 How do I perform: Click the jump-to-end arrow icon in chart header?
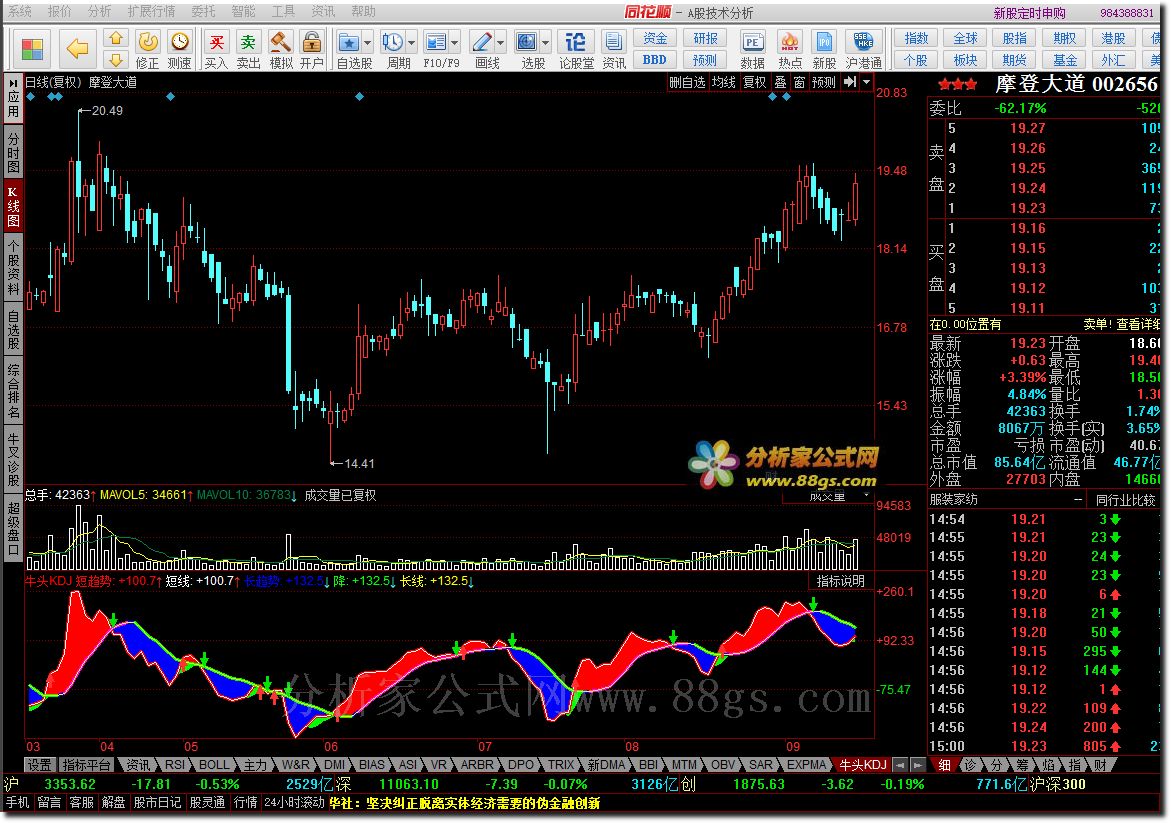pyautogui.click(x=851, y=82)
